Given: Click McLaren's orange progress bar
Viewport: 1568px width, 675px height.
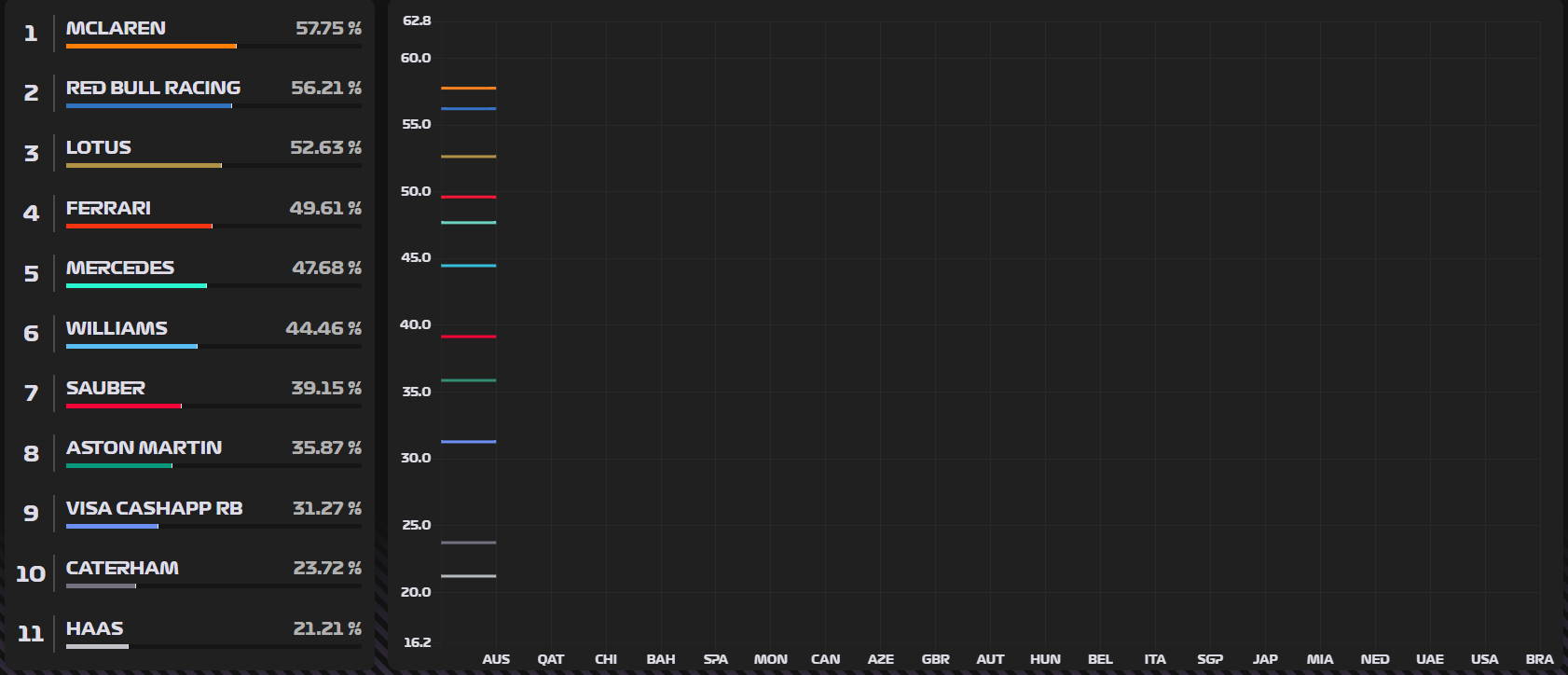Looking at the screenshot, I should 151,46.
